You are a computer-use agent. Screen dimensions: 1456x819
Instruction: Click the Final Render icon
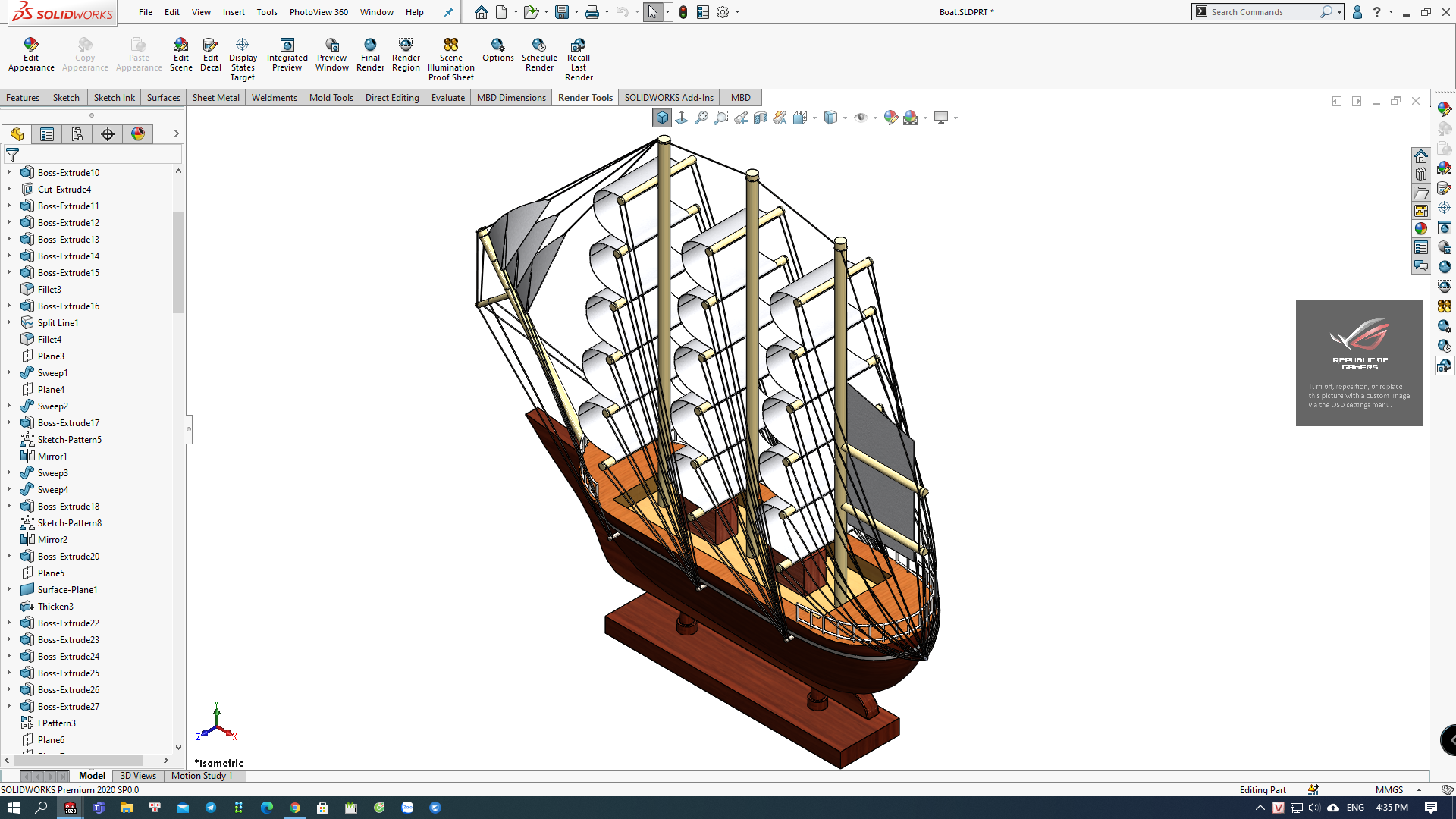pos(370,45)
